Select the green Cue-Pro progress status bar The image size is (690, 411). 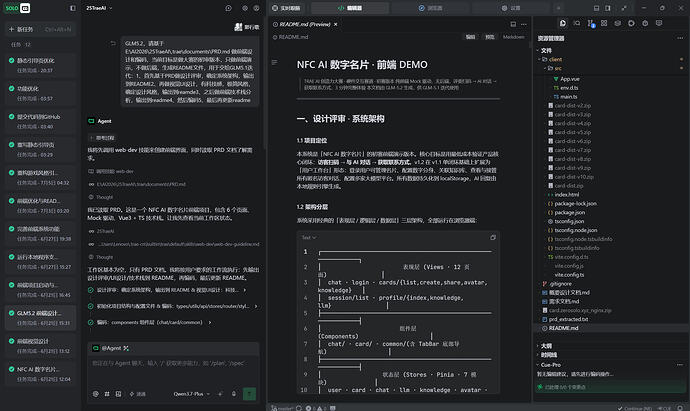[x=611, y=387]
